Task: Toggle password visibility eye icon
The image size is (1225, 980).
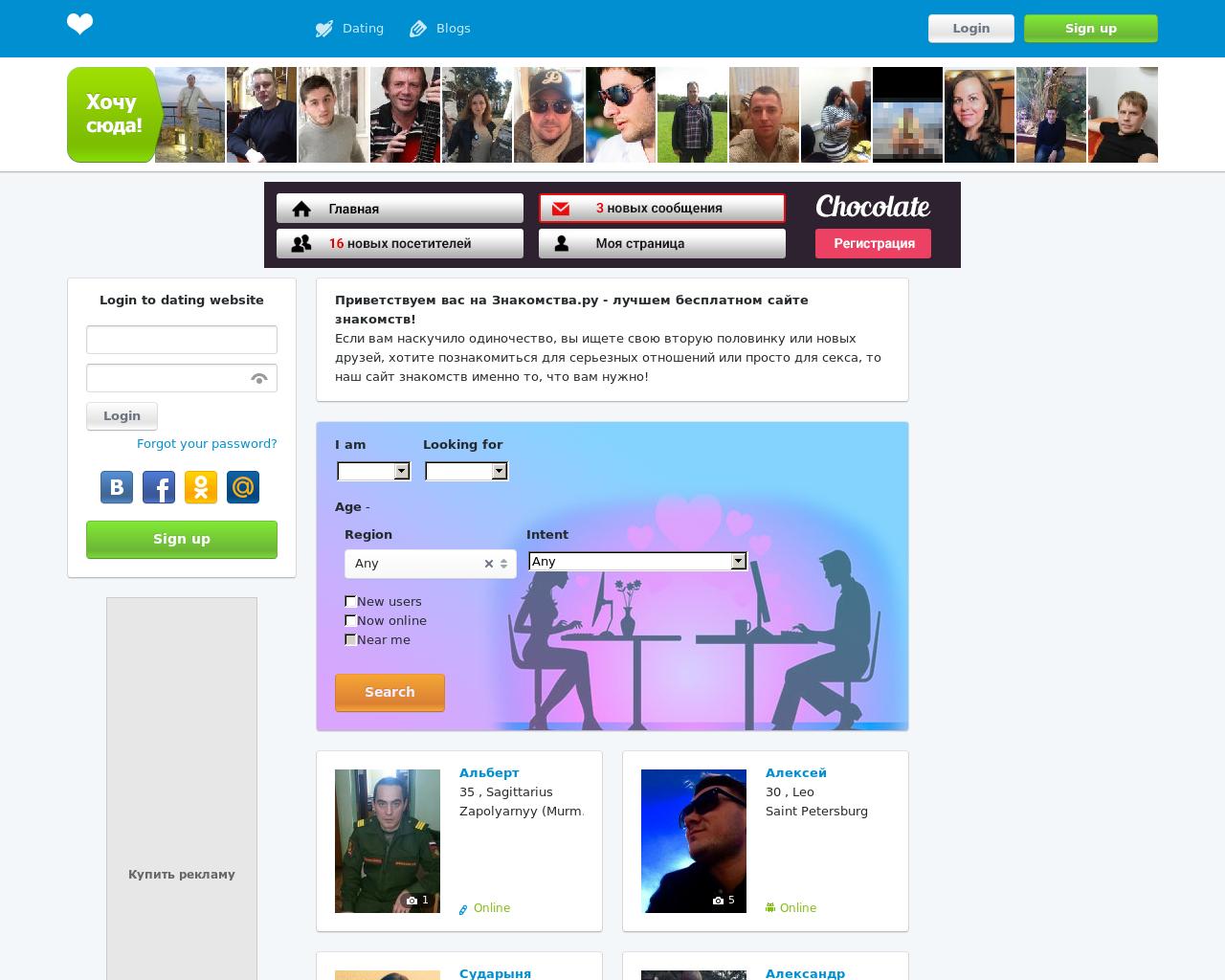Action: click(x=258, y=379)
